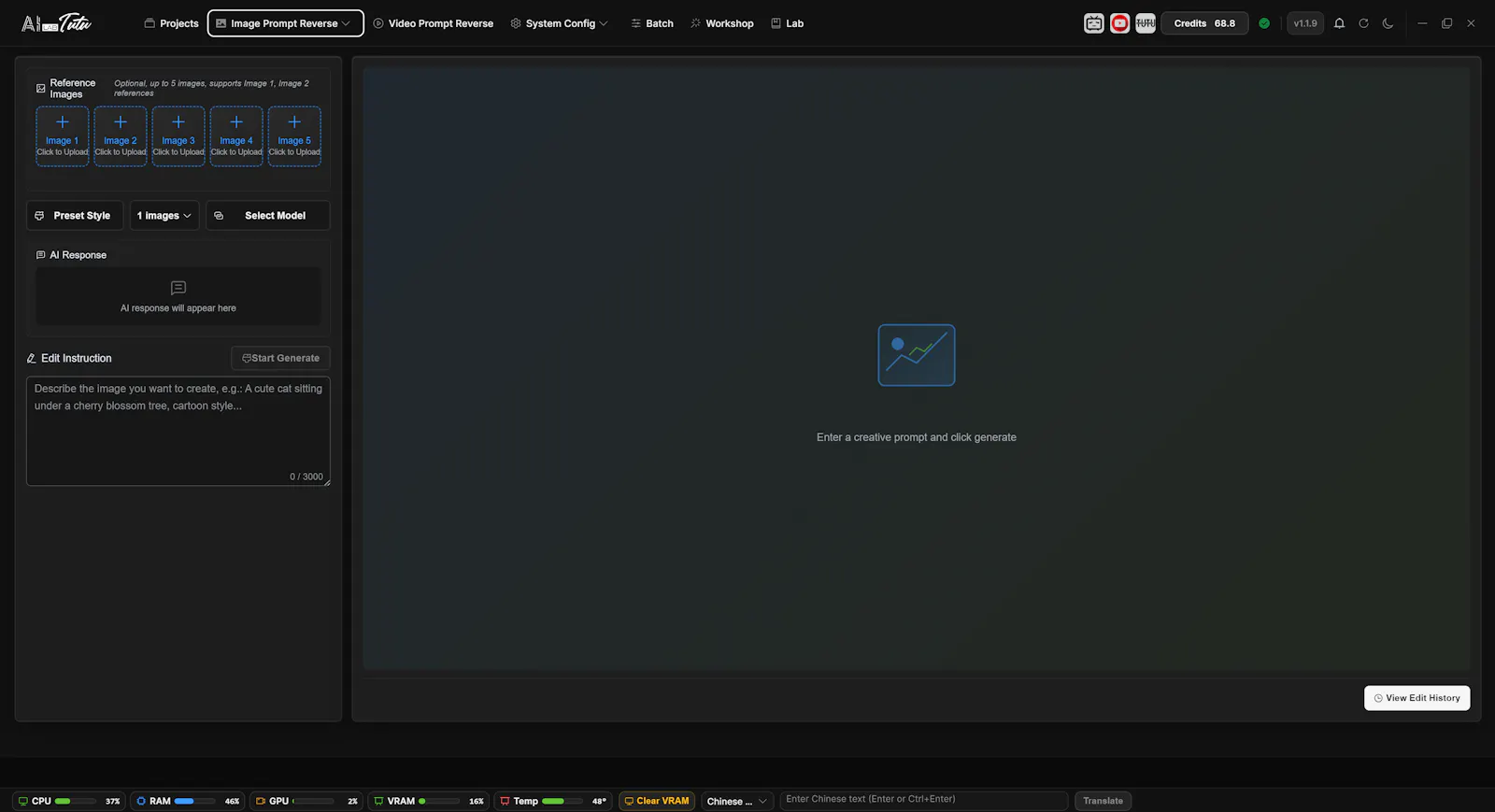Click the RAM usage bar
The height and width of the screenshot is (812, 1495).
(194, 801)
